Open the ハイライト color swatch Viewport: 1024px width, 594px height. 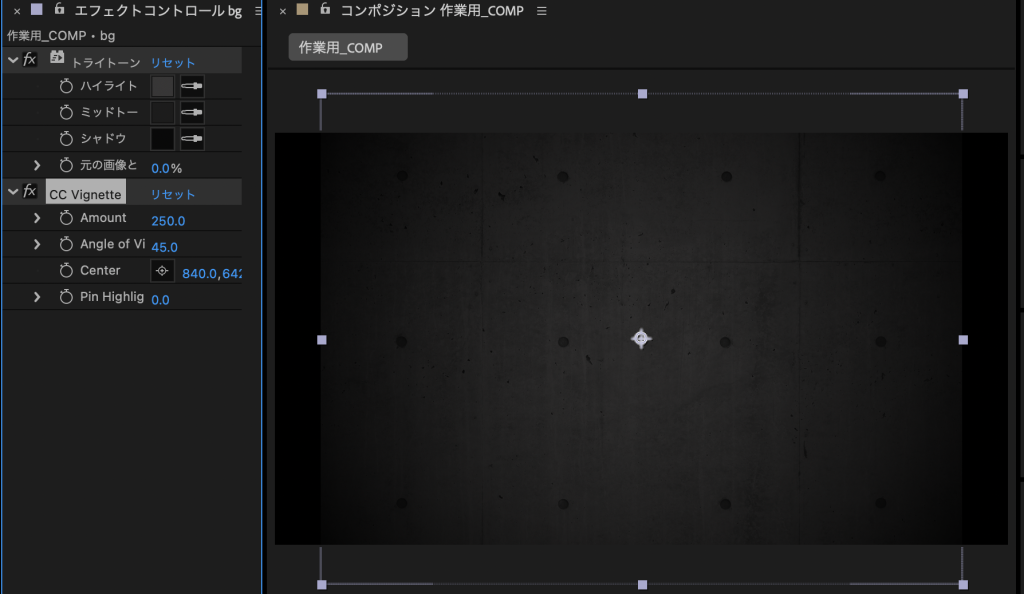tap(162, 87)
